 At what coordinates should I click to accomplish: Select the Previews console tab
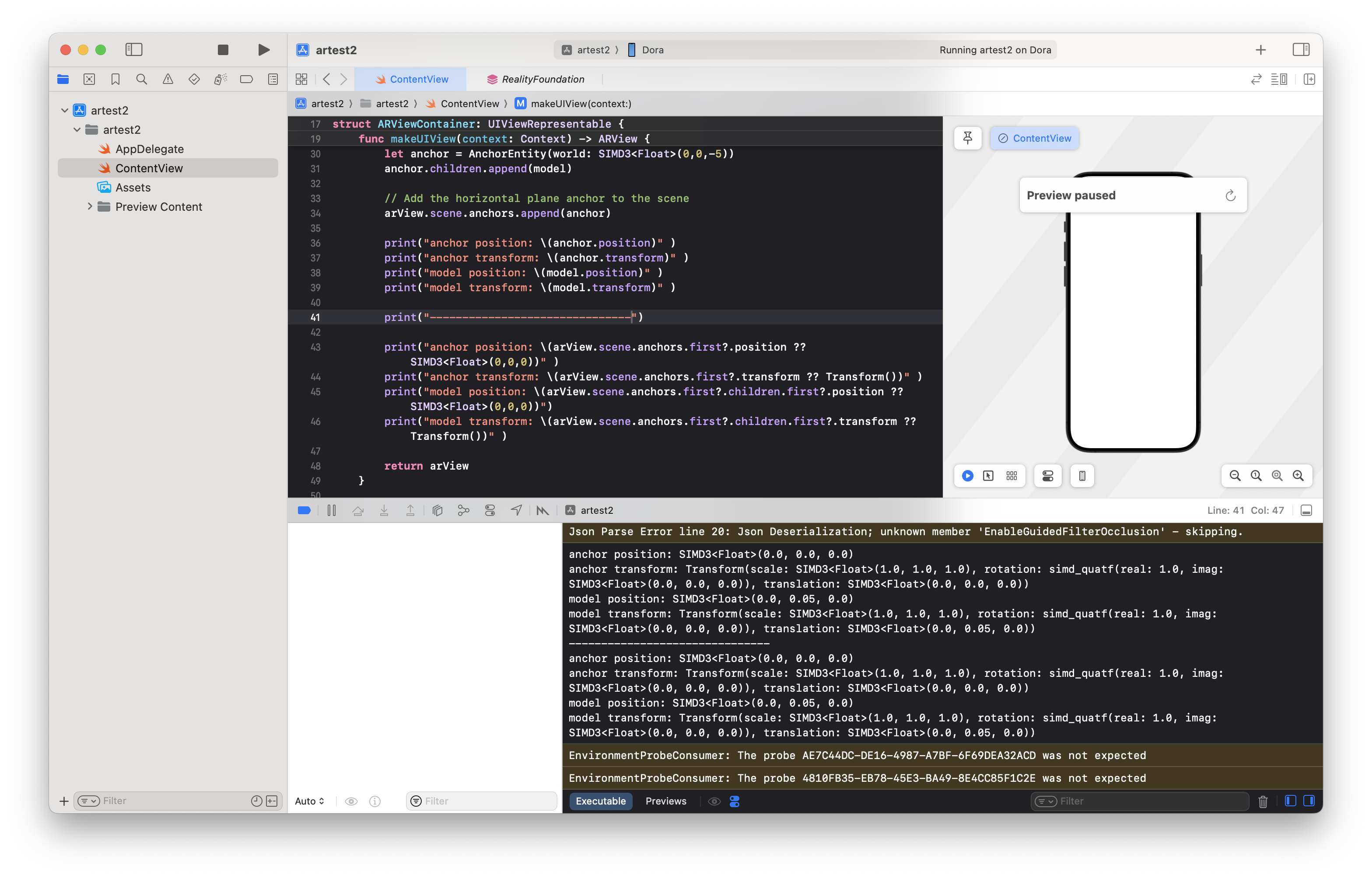pos(665,801)
